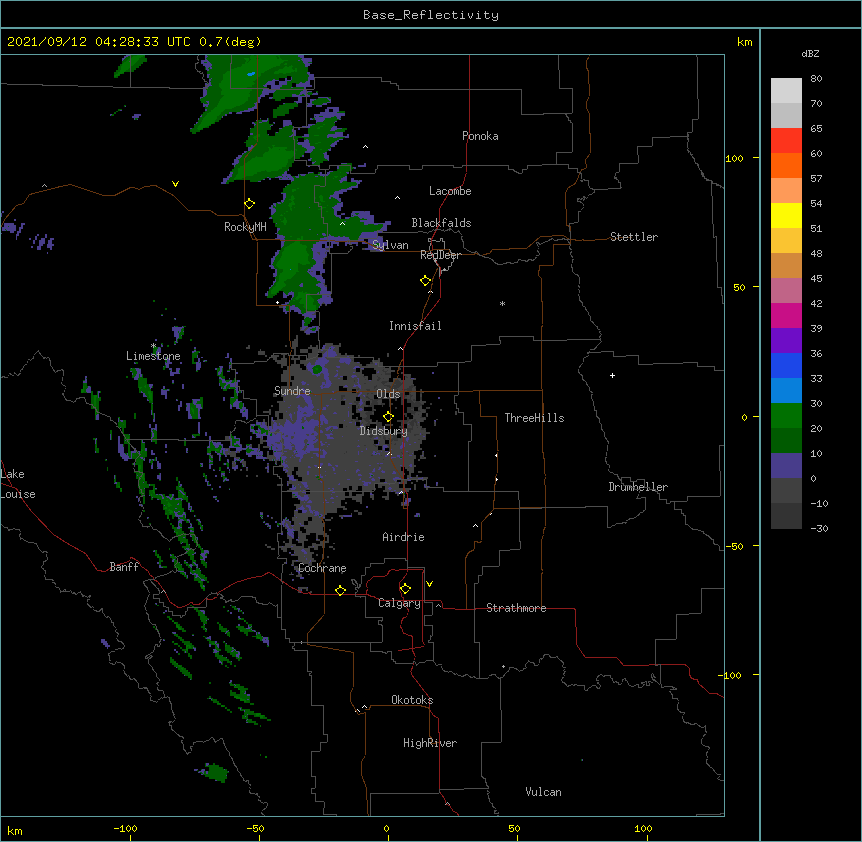Click the yellow diamond marker below Olds
The width and height of the screenshot is (862, 842).
point(388,417)
